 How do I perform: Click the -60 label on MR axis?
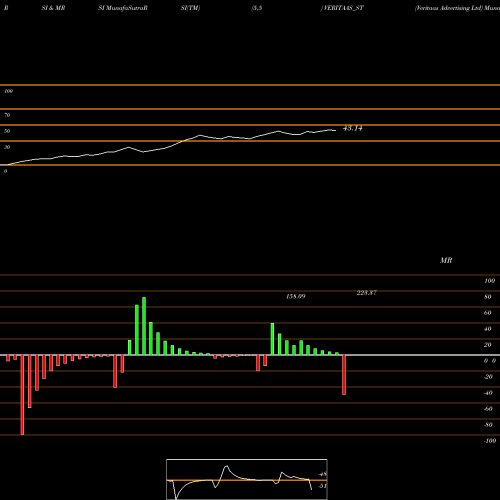[488, 409]
